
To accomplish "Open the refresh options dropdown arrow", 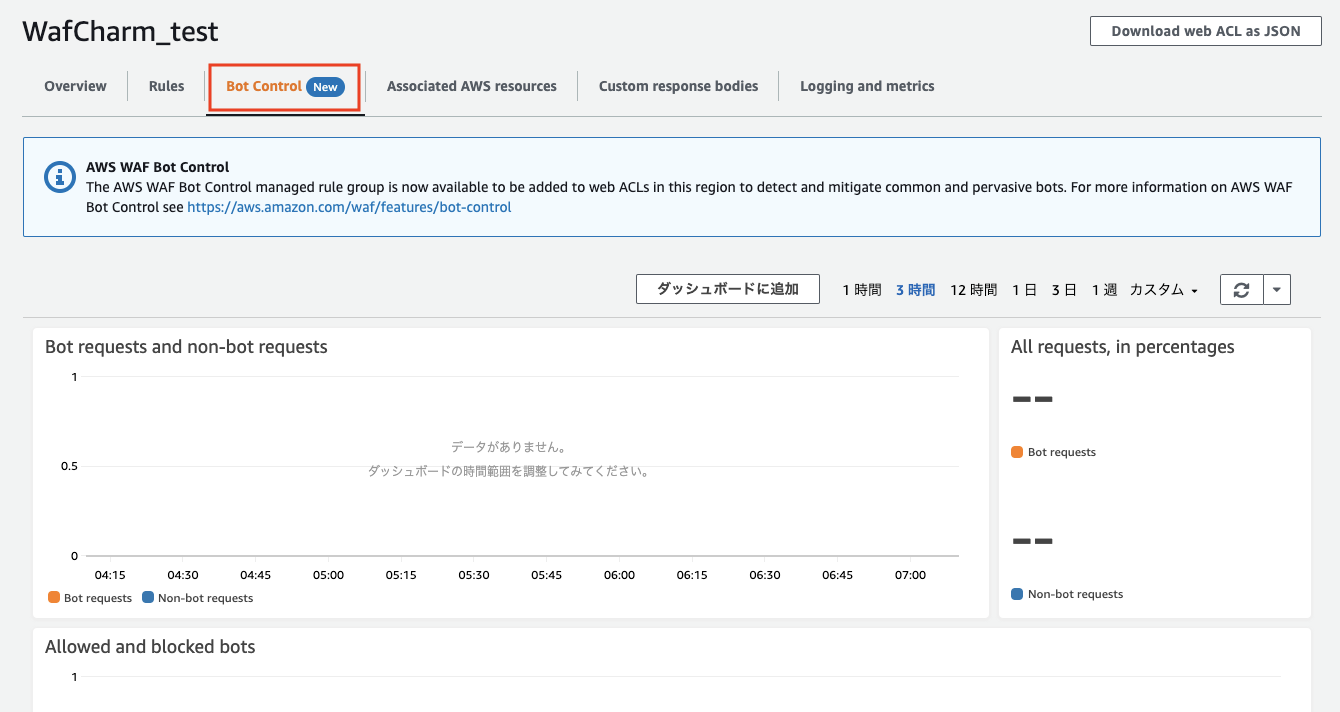I will [1278, 290].
